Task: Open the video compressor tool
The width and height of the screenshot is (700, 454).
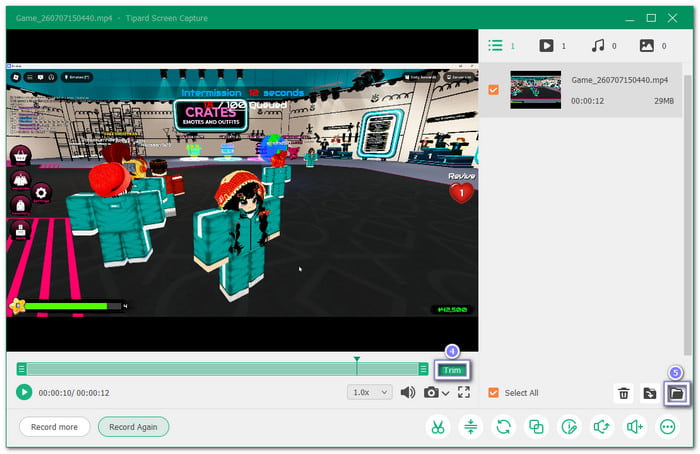Action: (x=471, y=427)
